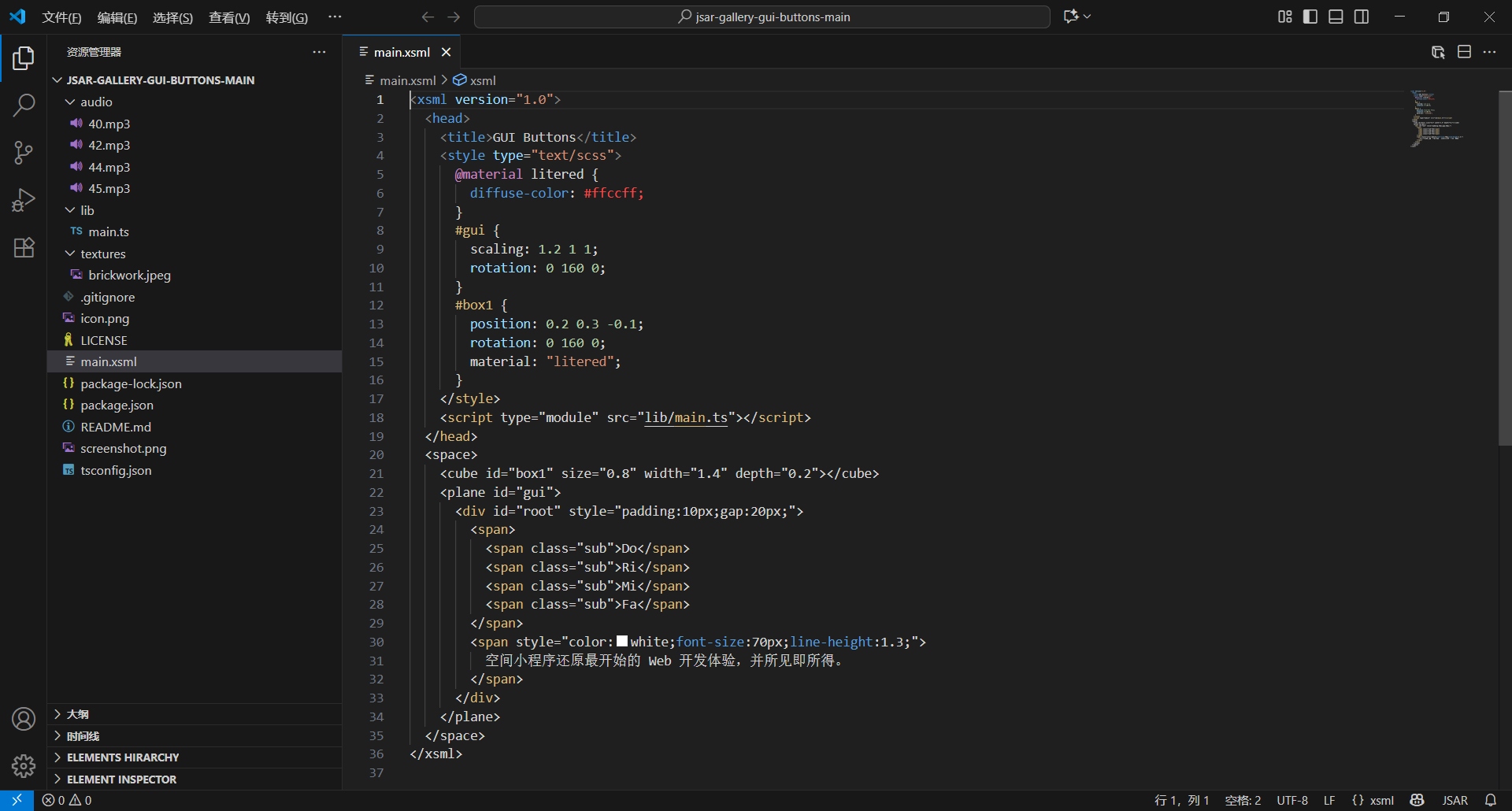Viewport: 1512px width, 811px height.
Task: Open errors and warnings problems indicator
Action: click(x=67, y=800)
